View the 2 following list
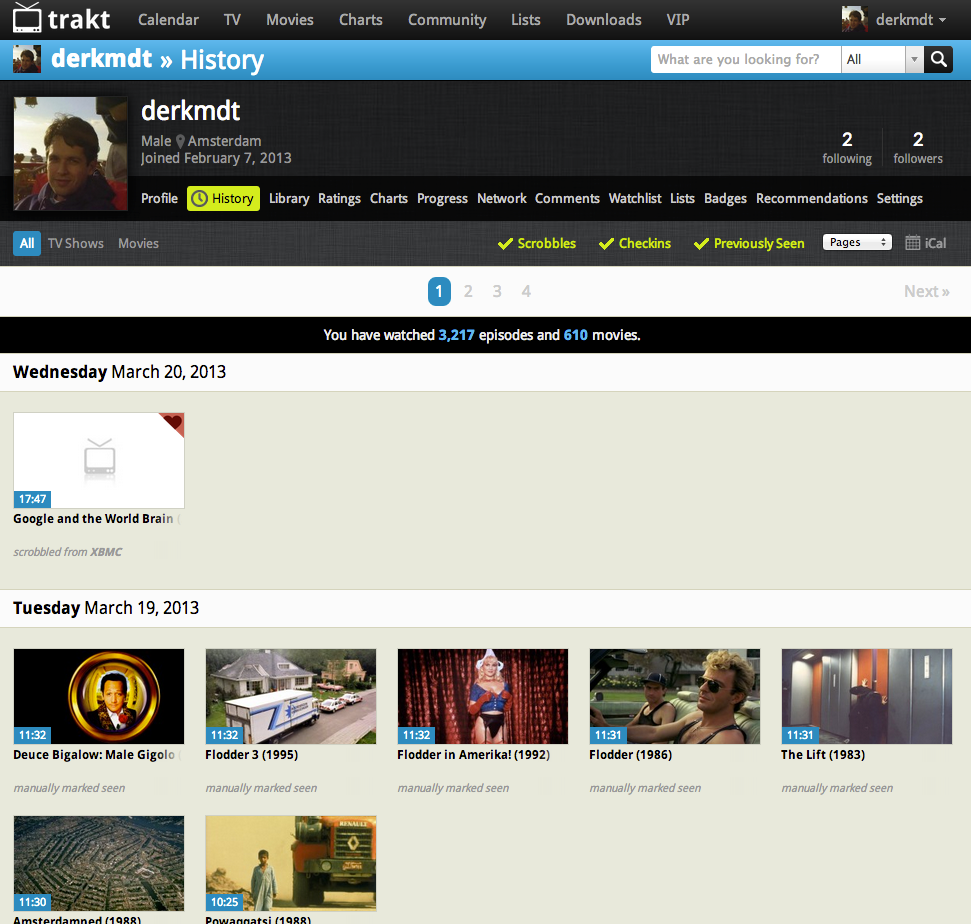This screenshot has height=924, width=971. [x=847, y=147]
